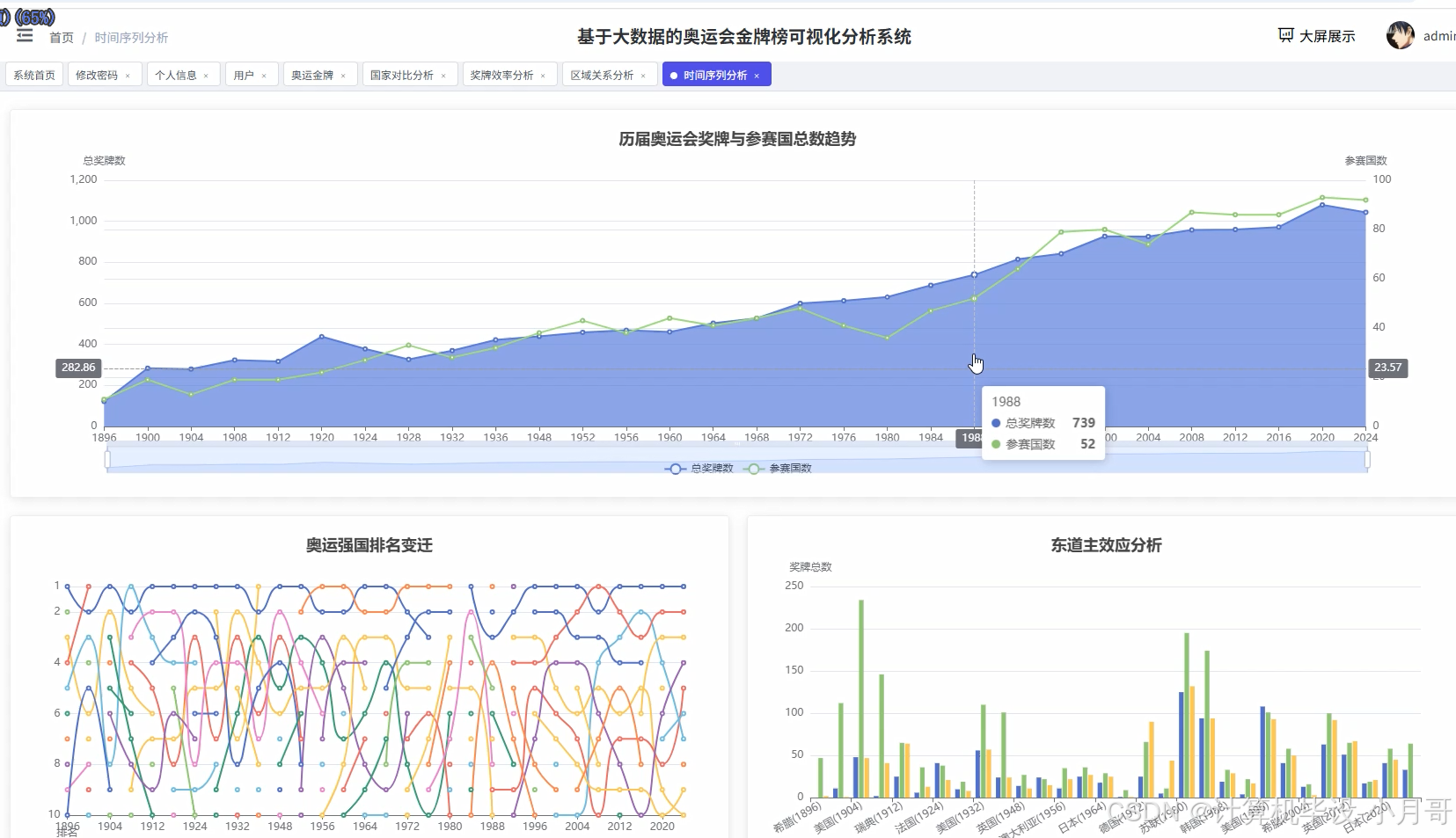Viewport: 1456px width, 838px height.
Task: Toggle the 总奖牌数 legend series
Action: (699, 468)
